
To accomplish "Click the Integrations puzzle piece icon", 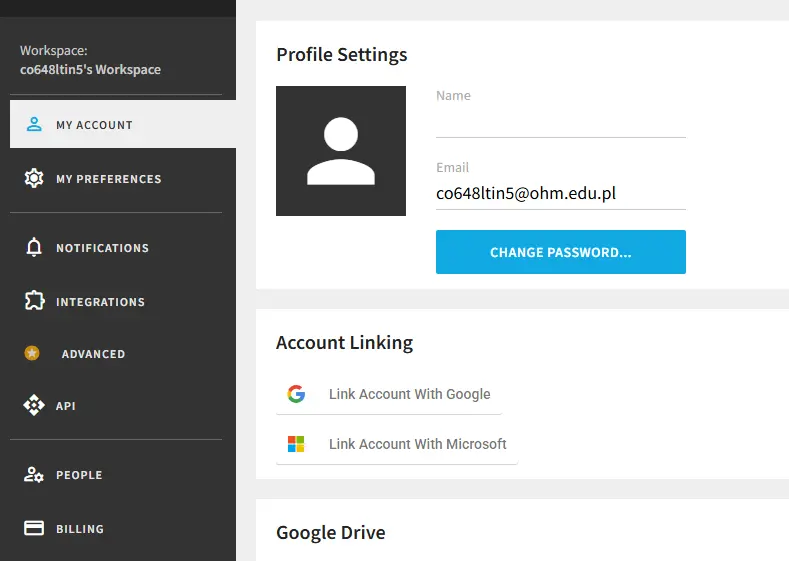I will pos(34,300).
